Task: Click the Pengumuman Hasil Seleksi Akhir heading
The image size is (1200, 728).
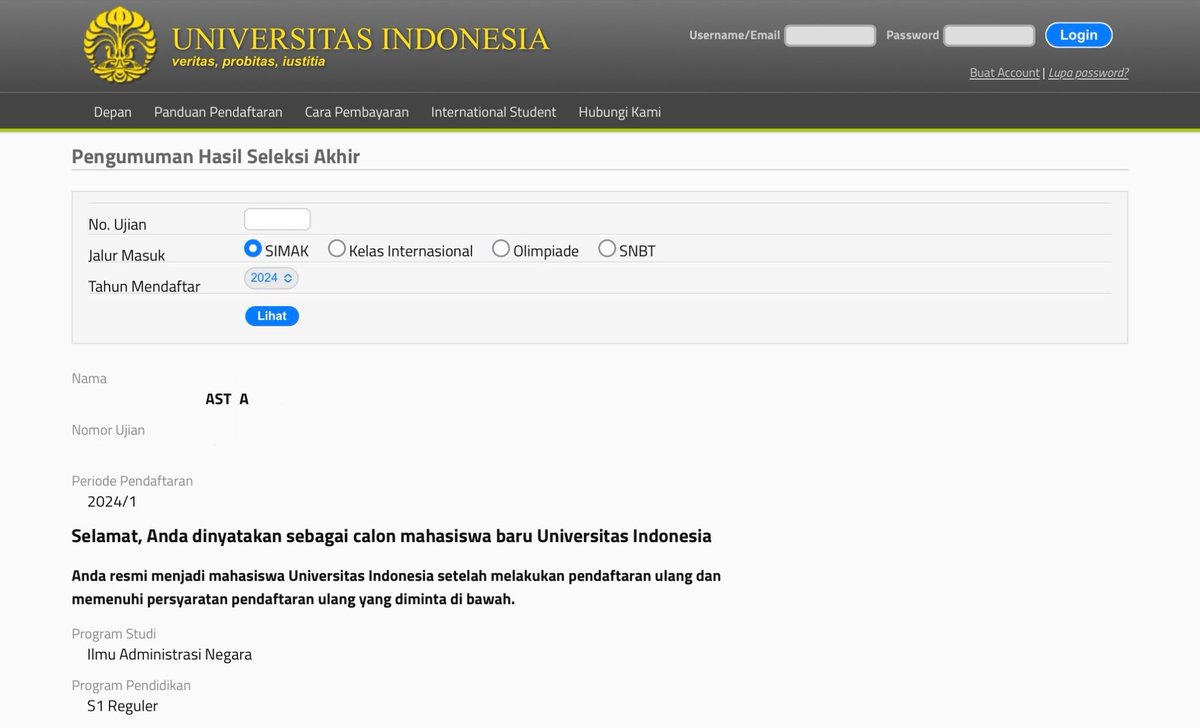Action: [216, 156]
